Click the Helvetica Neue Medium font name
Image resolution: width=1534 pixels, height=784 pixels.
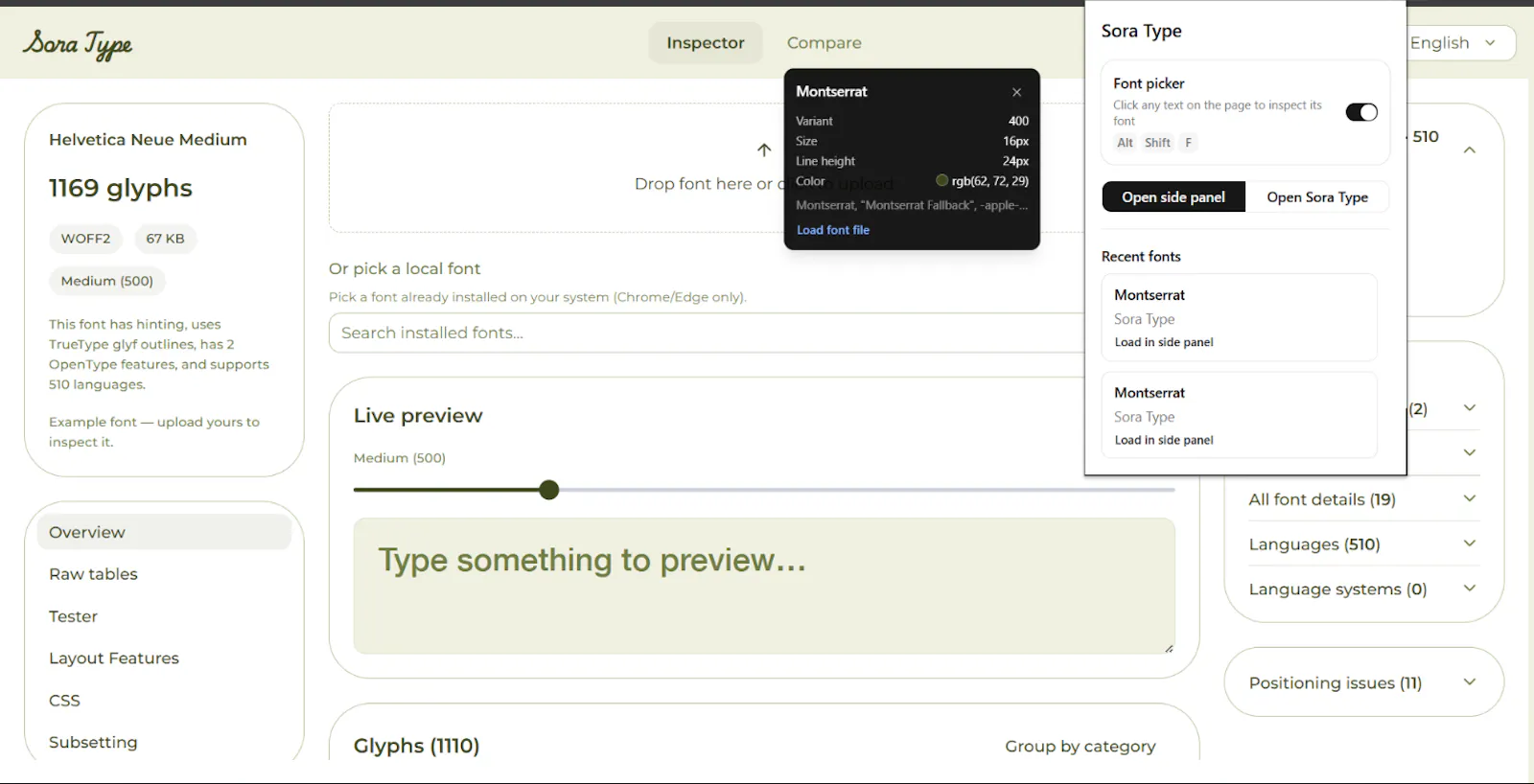148,139
